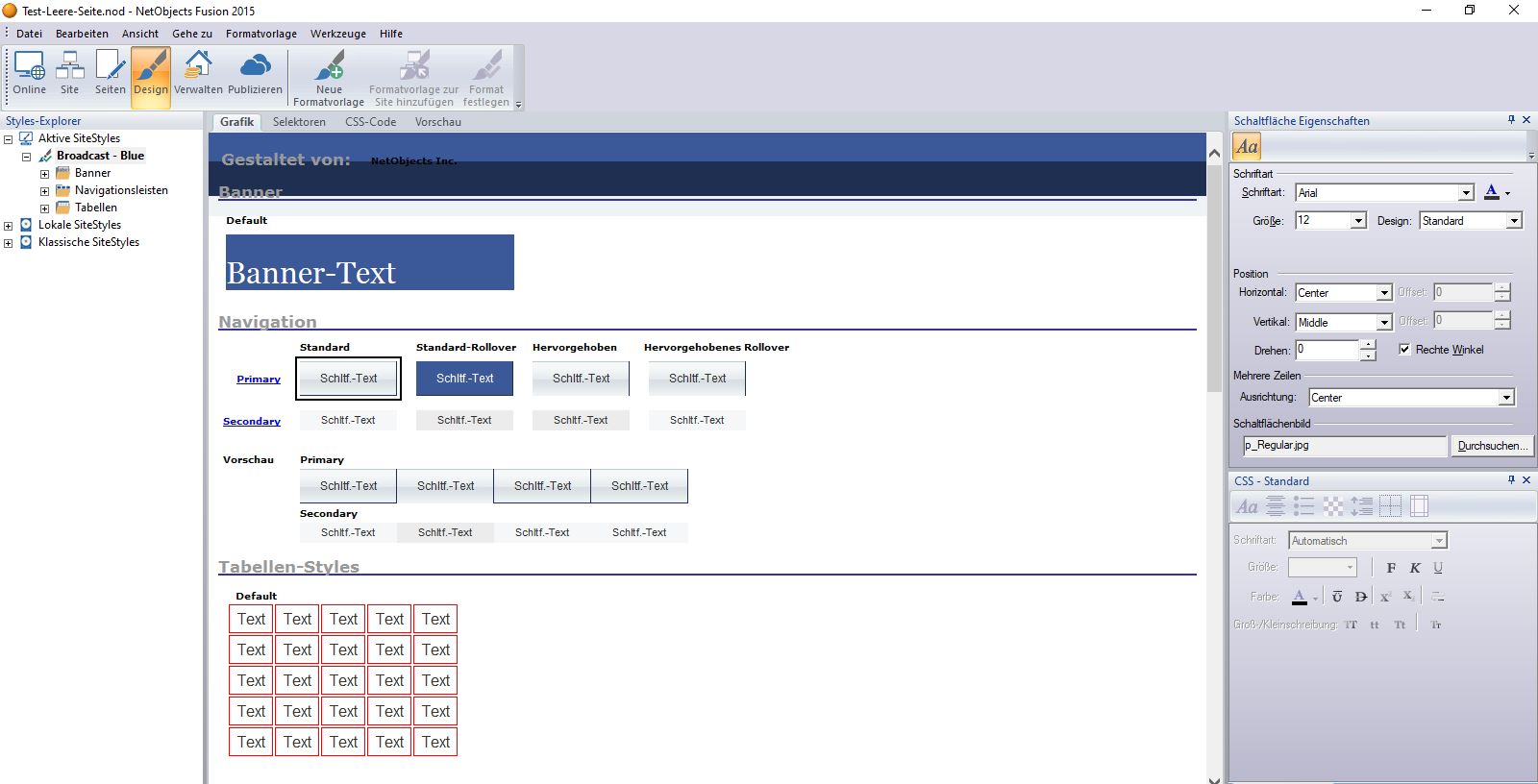Open the Formatvorlage menu
The image size is (1538, 784).
pyautogui.click(x=260, y=34)
